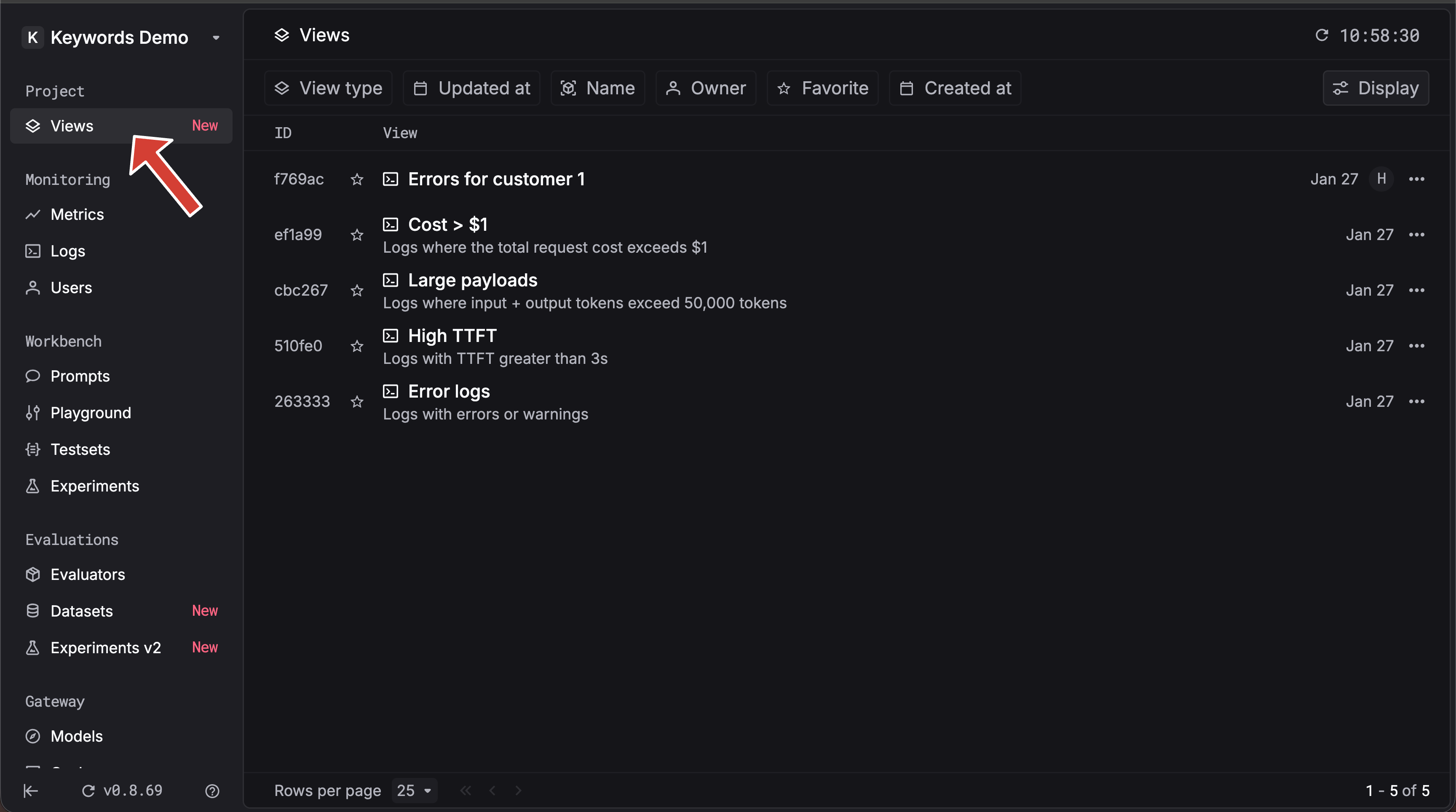Image resolution: width=1456 pixels, height=812 pixels.
Task: Click the version refresh icon near v0.8.69
Action: pos(88,791)
